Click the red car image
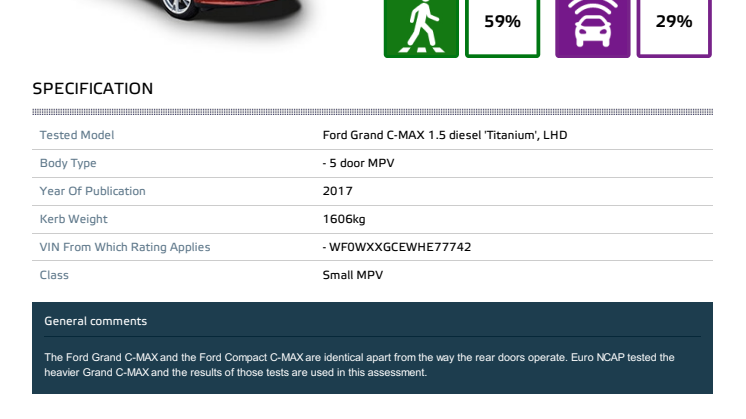Image resolution: width=746 pixels, height=419 pixels. pos(190,14)
